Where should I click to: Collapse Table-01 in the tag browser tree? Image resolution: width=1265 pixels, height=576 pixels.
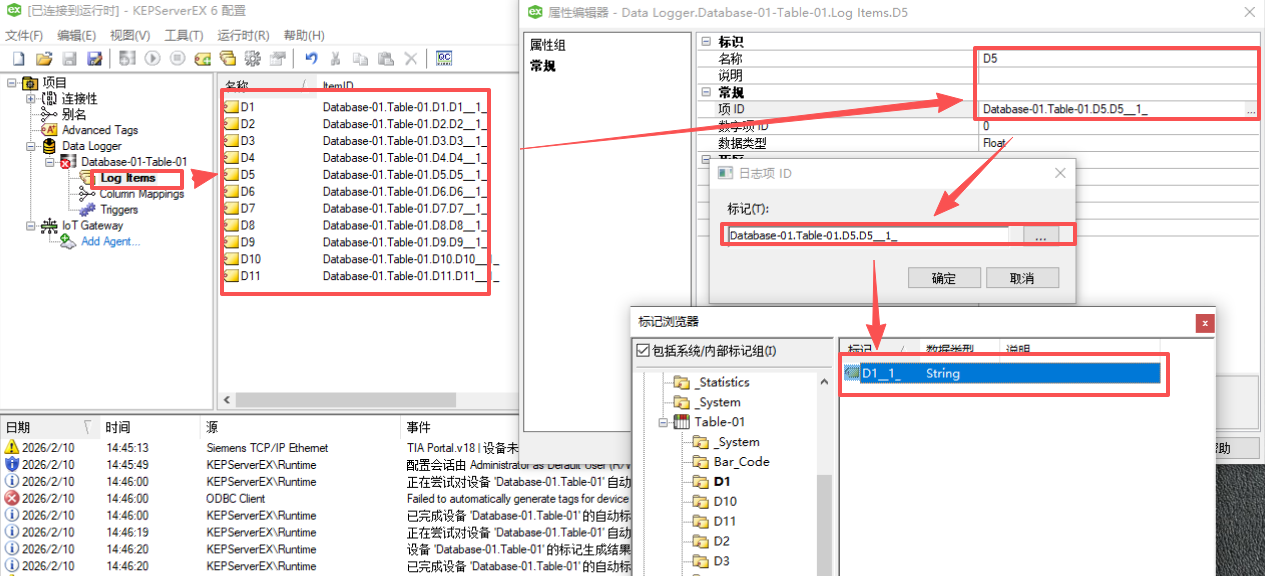point(663,422)
